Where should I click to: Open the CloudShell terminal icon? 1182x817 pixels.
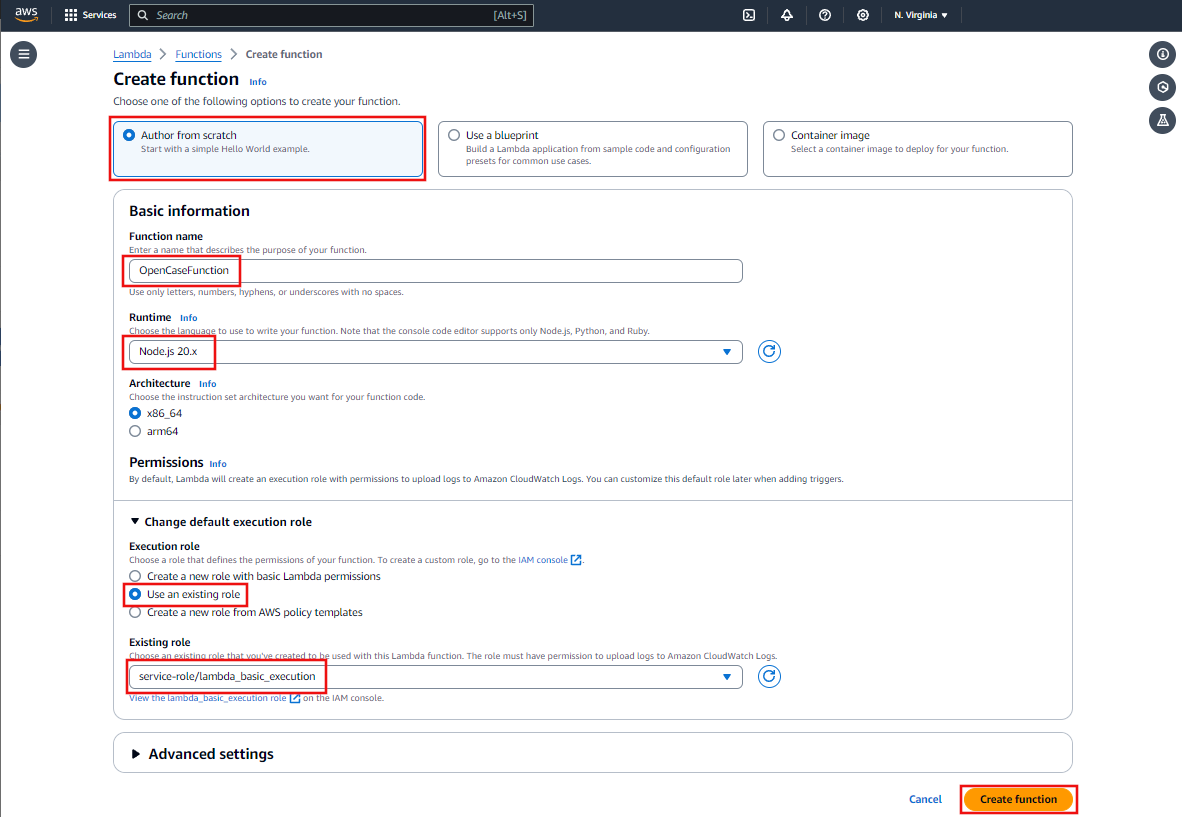pyautogui.click(x=748, y=15)
